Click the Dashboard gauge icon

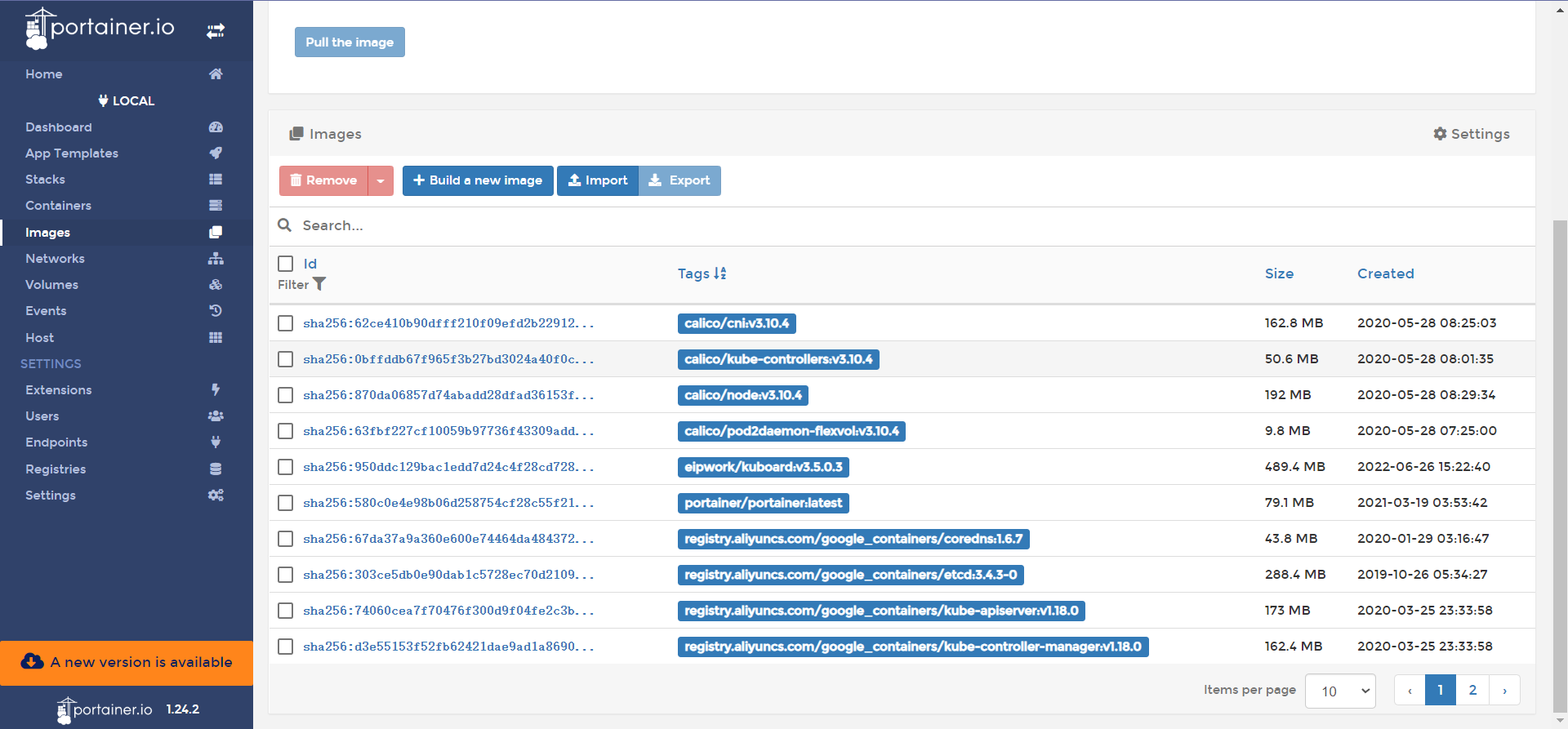[216, 127]
